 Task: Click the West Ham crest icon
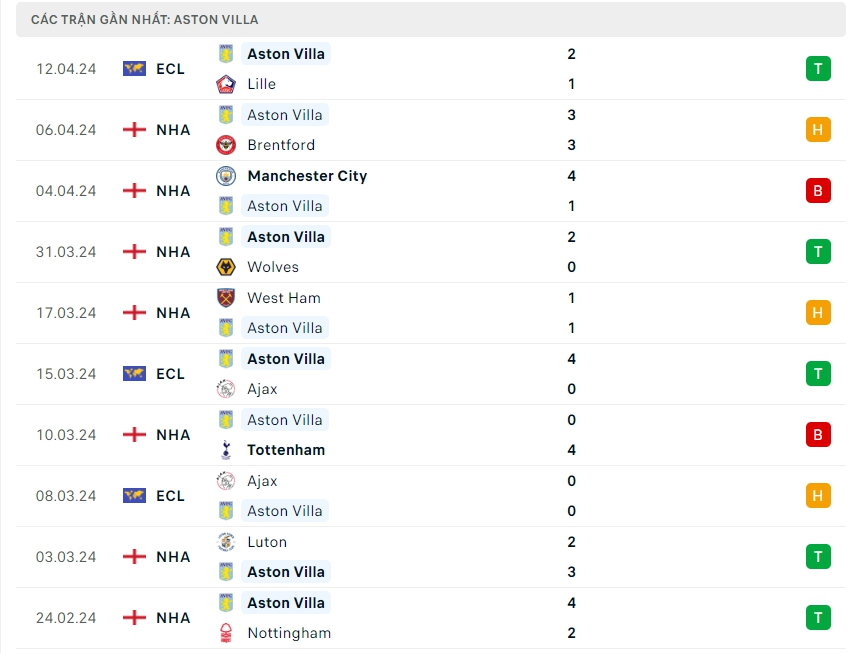coord(226,298)
